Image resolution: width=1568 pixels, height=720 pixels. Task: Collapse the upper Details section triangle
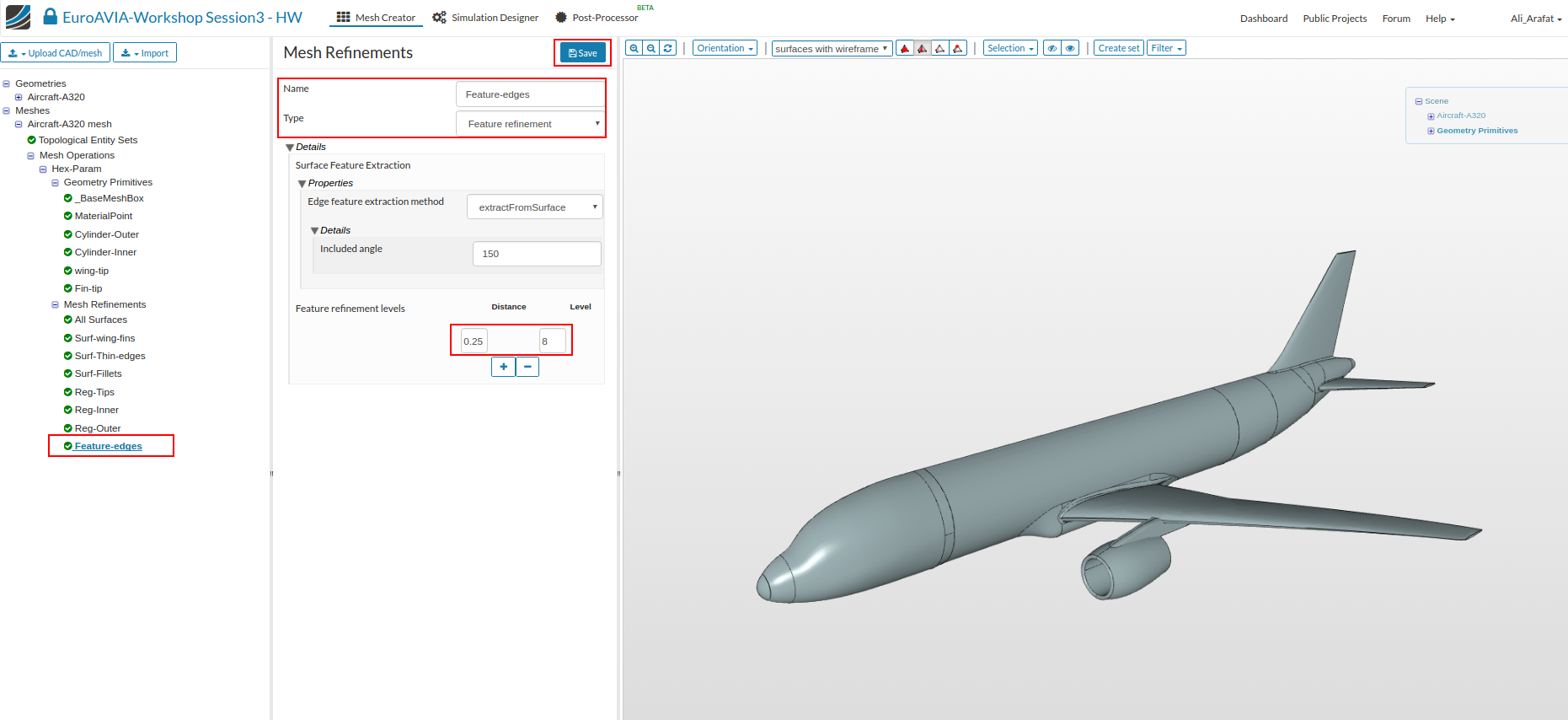pyautogui.click(x=290, y=148)
